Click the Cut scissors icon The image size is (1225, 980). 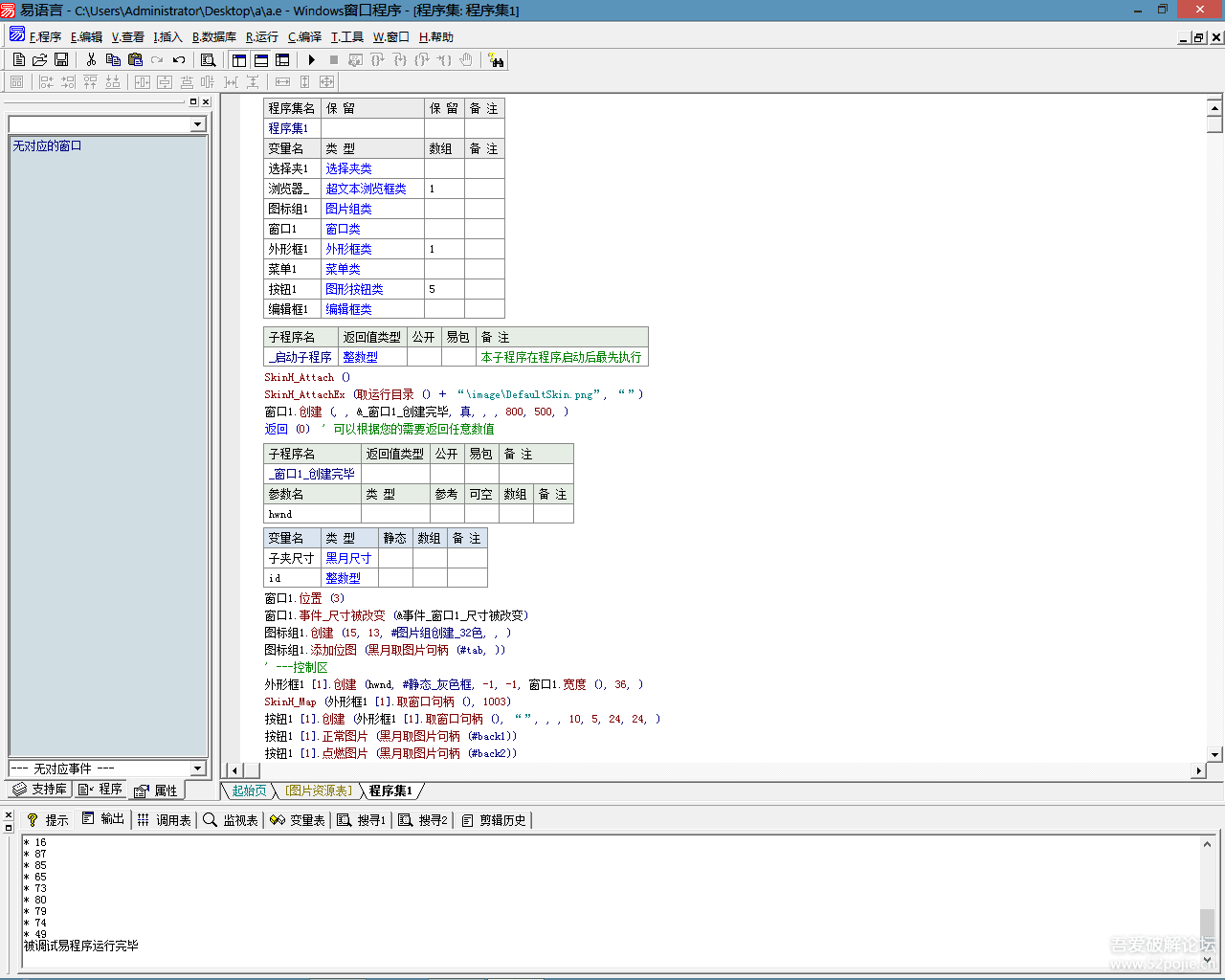(x=92, y=59)
